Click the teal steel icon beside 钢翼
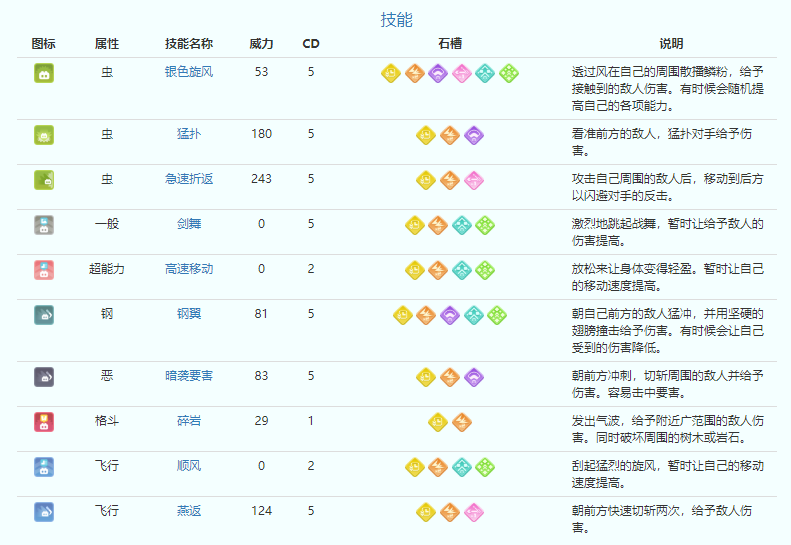This screenshot has width=791, height=545. point(44,315)
